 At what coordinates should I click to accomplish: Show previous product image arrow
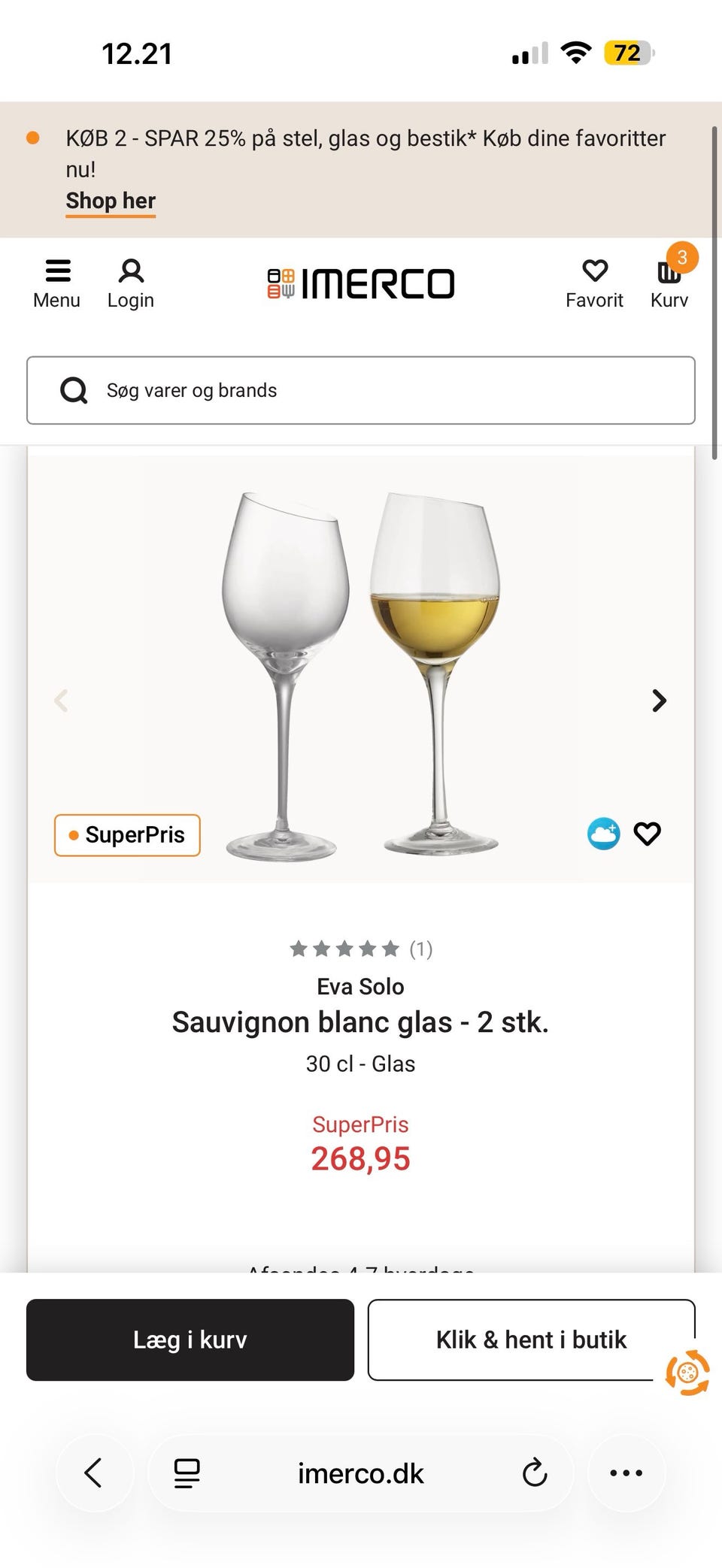62,701
